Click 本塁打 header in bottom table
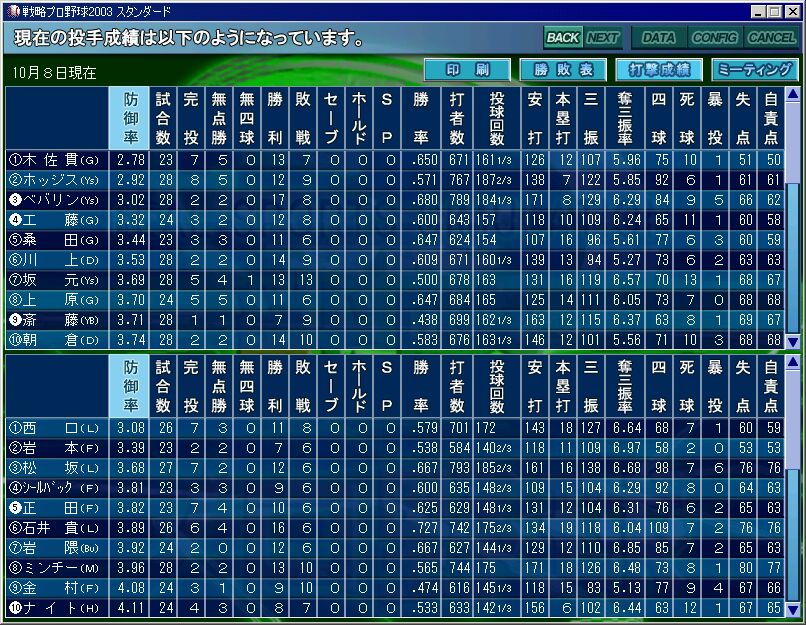Viewport: 806px width, 625px height. click(x=563, y=387)
